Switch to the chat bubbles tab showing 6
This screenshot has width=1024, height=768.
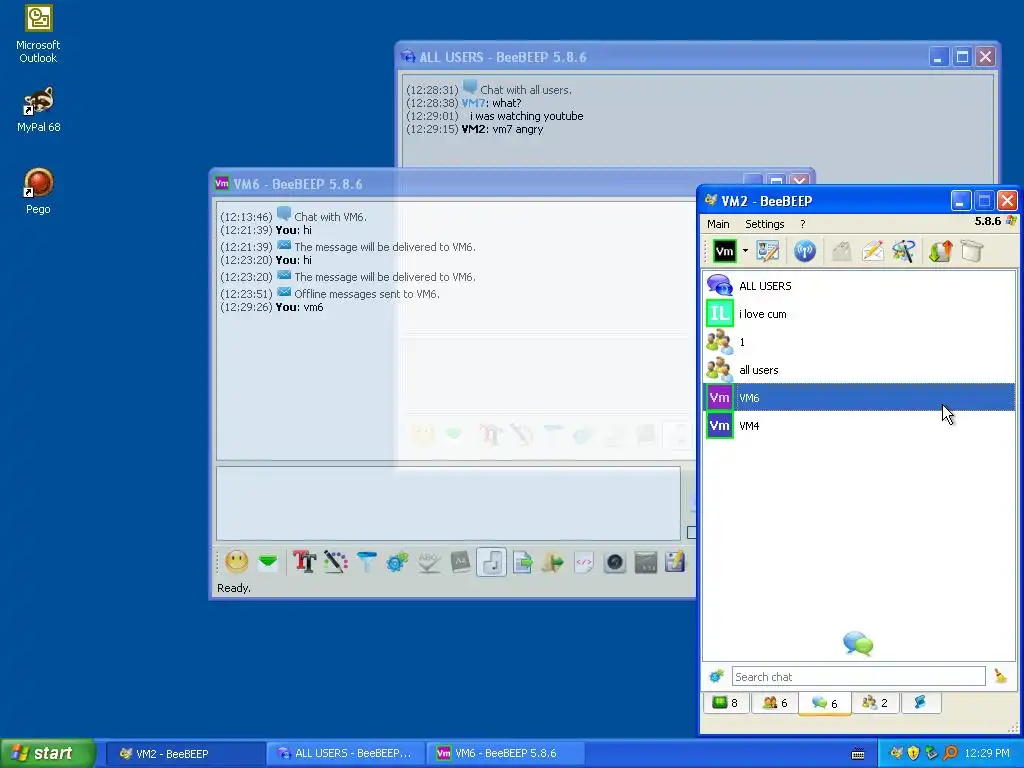(x=825, y=703)
